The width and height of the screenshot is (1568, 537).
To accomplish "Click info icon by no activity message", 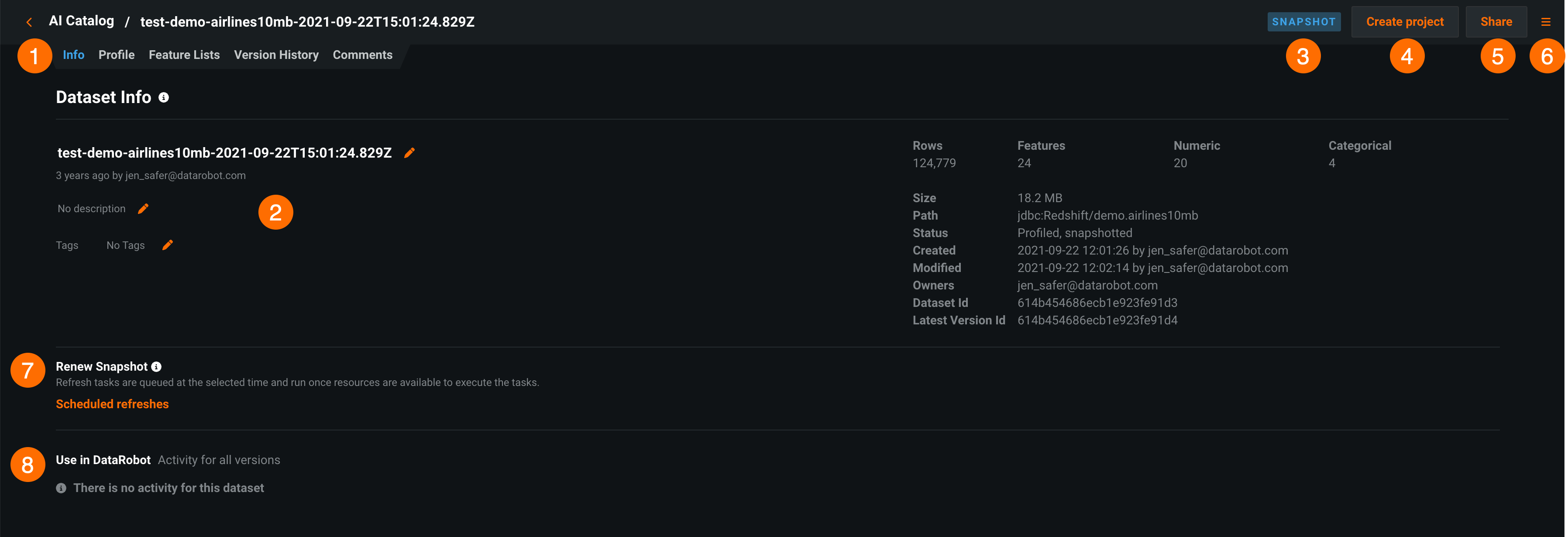I will tap(61, 488).
